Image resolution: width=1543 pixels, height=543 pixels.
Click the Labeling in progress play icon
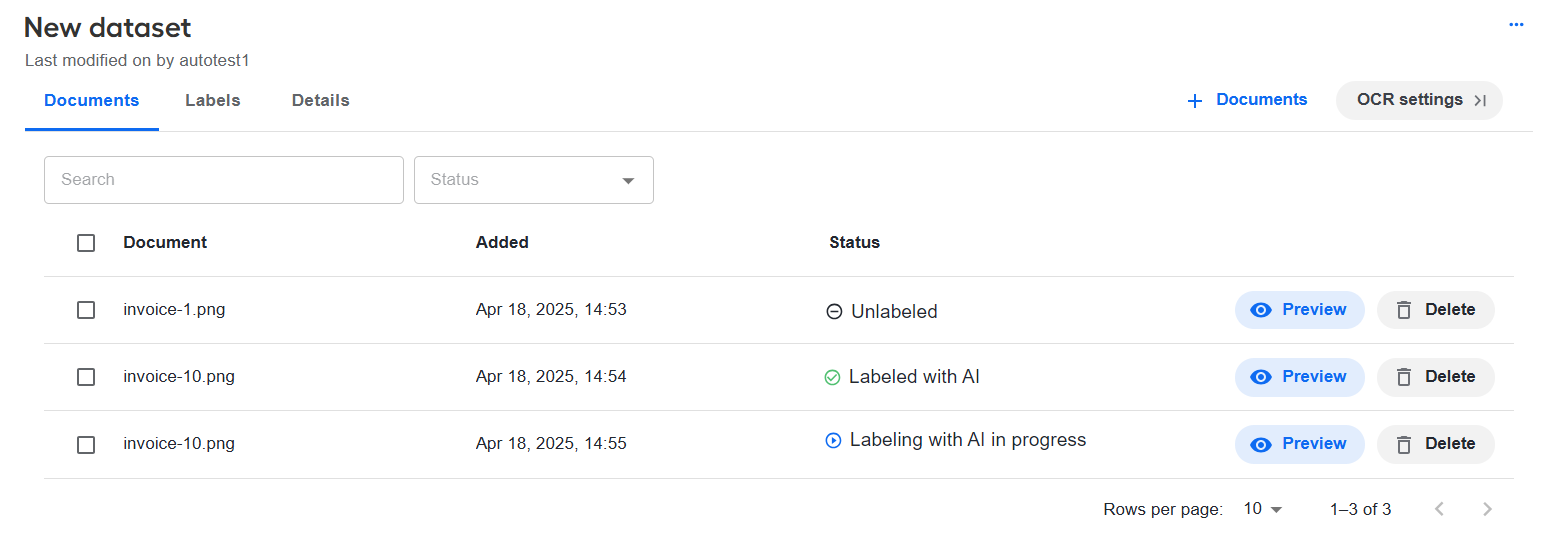coord(833,440)
